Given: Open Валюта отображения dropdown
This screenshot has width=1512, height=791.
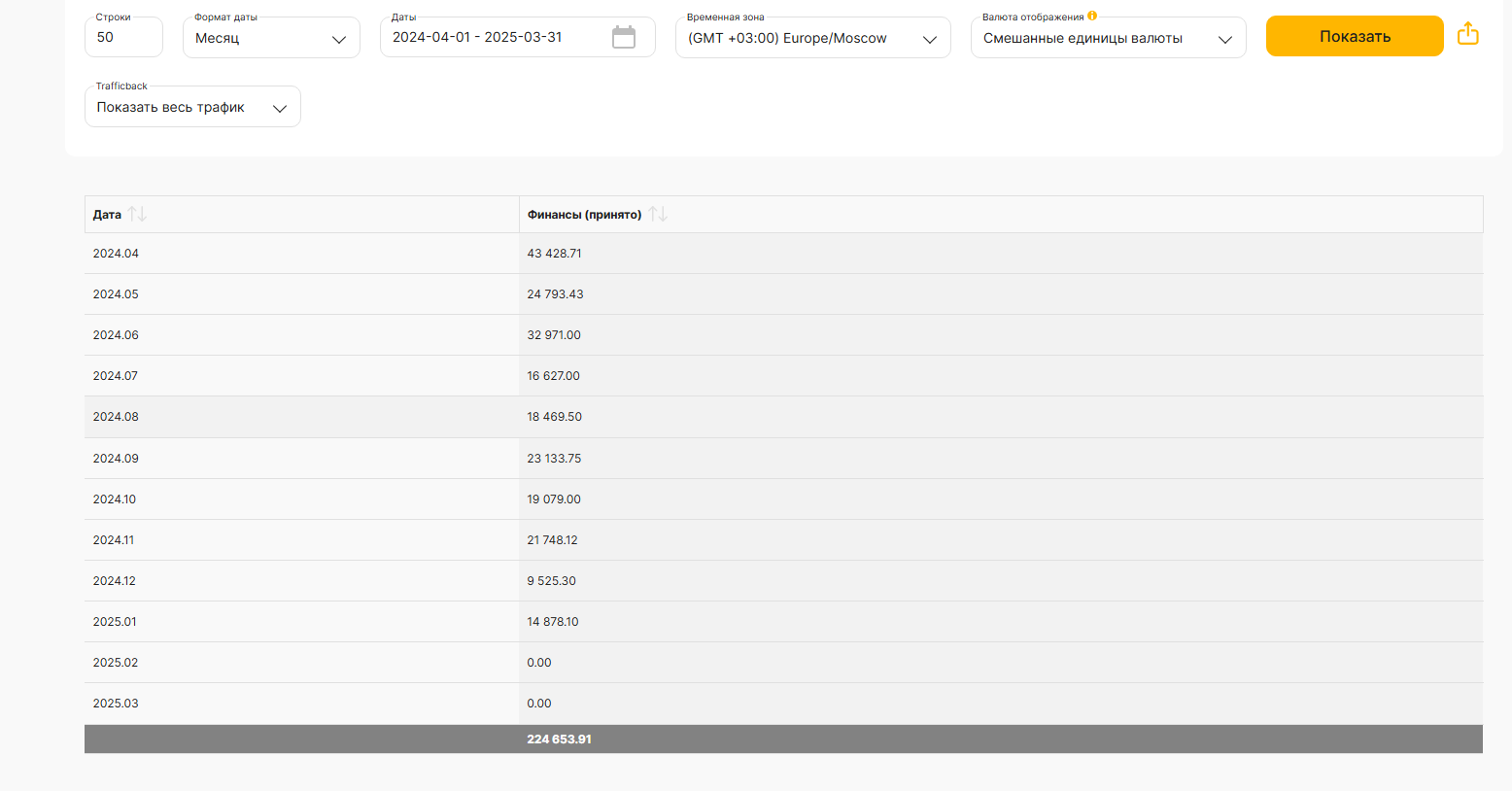Looking at the screenshot, I should coord(1108,38).
